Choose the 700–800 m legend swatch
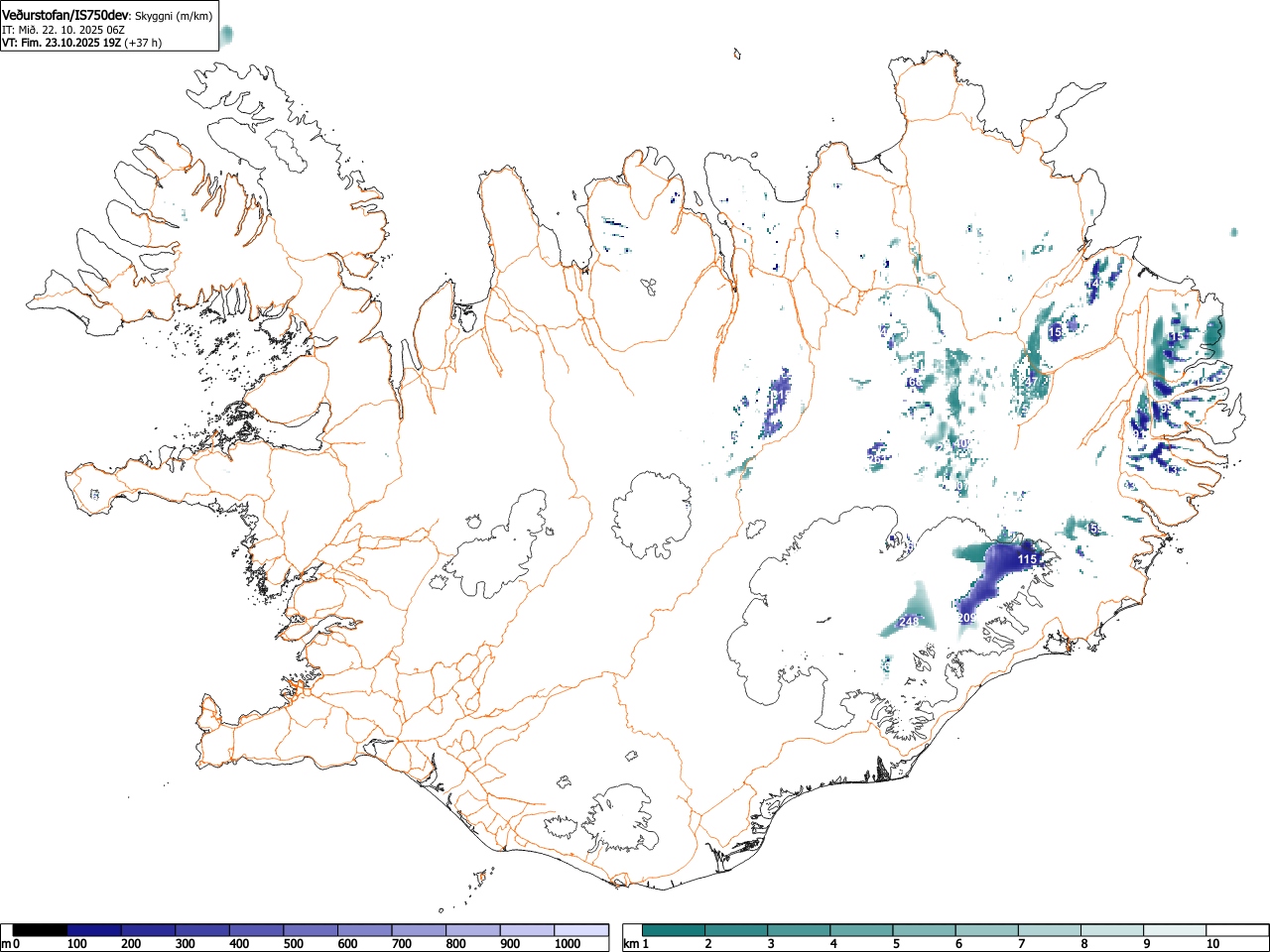This screenshot has height=952, width=1270. [x=419, y=930]
